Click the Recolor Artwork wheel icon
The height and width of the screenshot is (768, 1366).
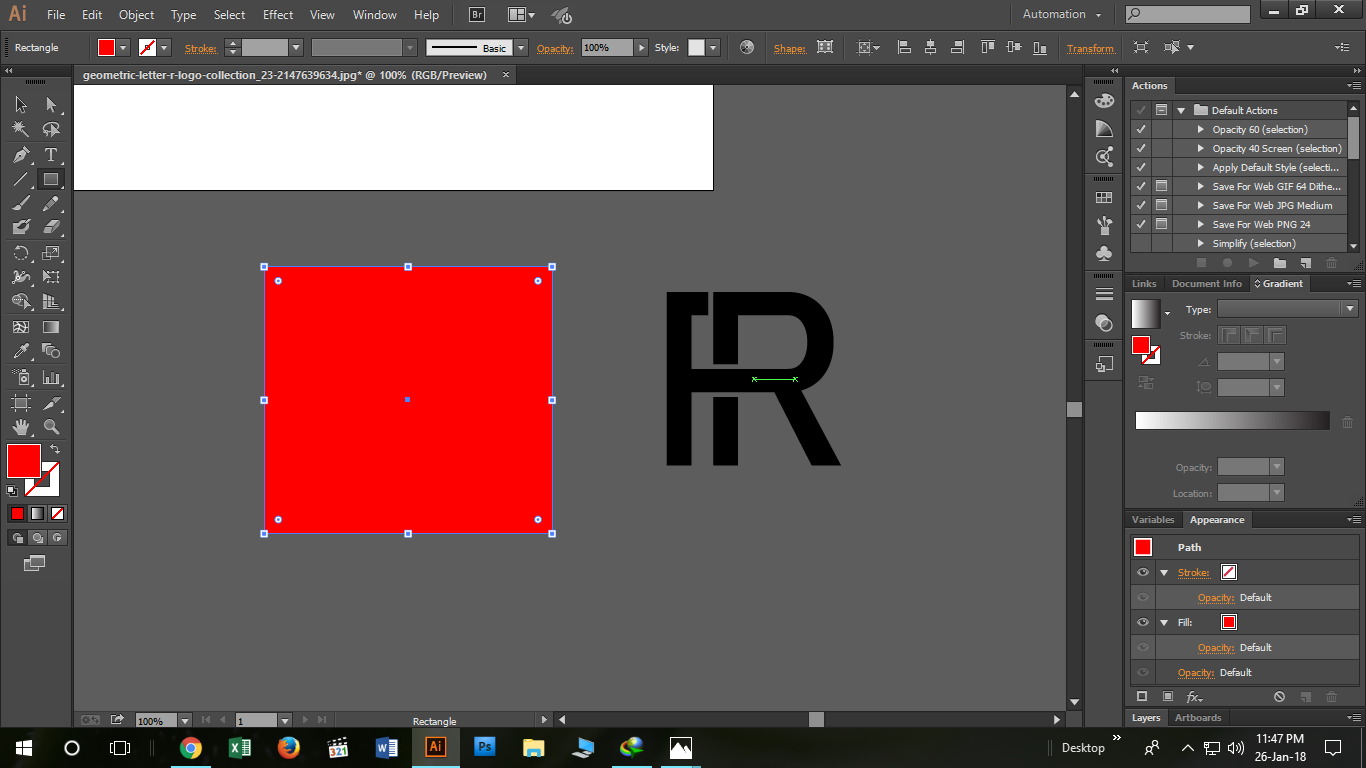pos(747,47)
